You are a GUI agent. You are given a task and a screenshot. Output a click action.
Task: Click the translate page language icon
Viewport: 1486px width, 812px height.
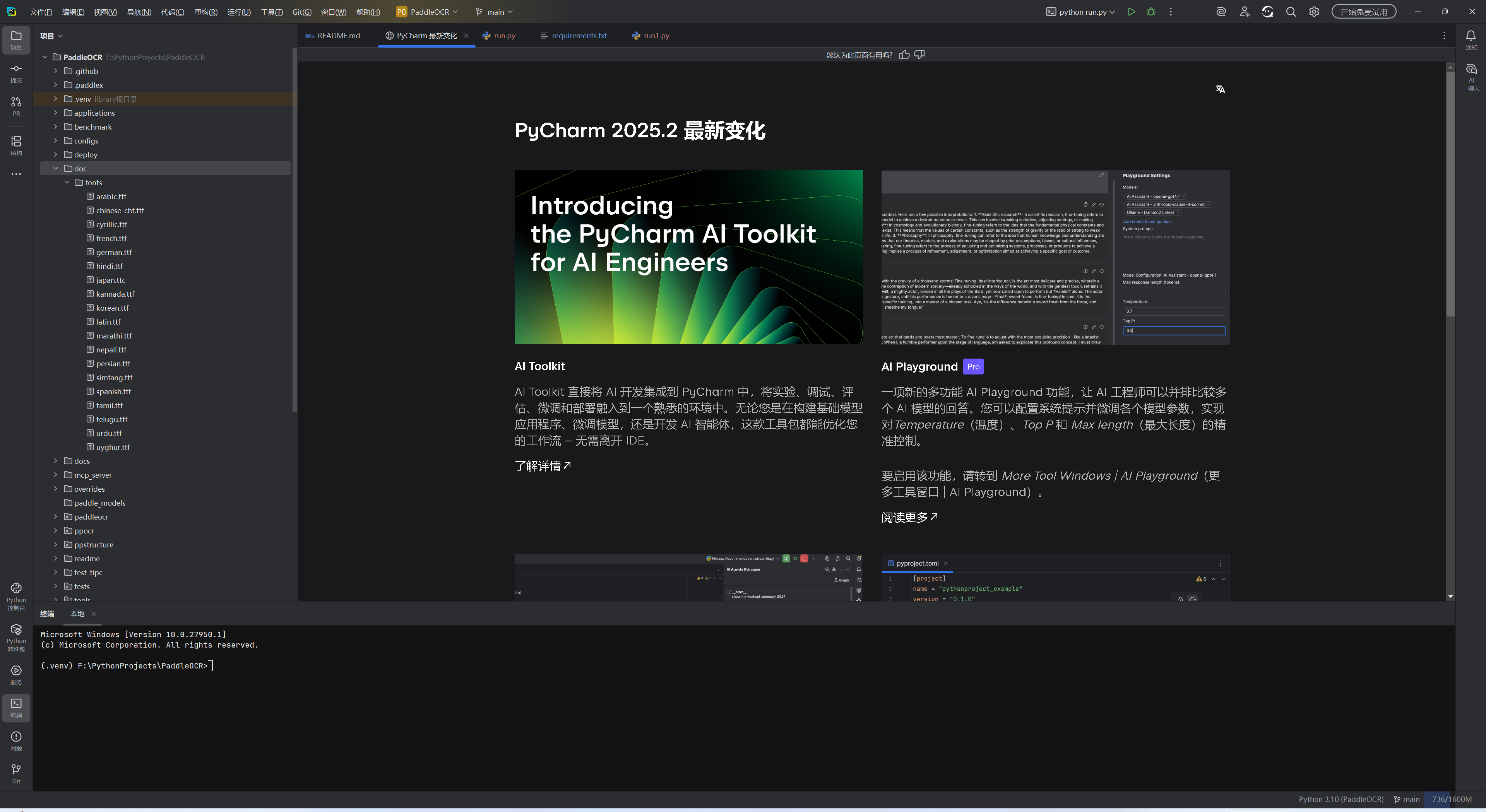(x=1220, y=89)
